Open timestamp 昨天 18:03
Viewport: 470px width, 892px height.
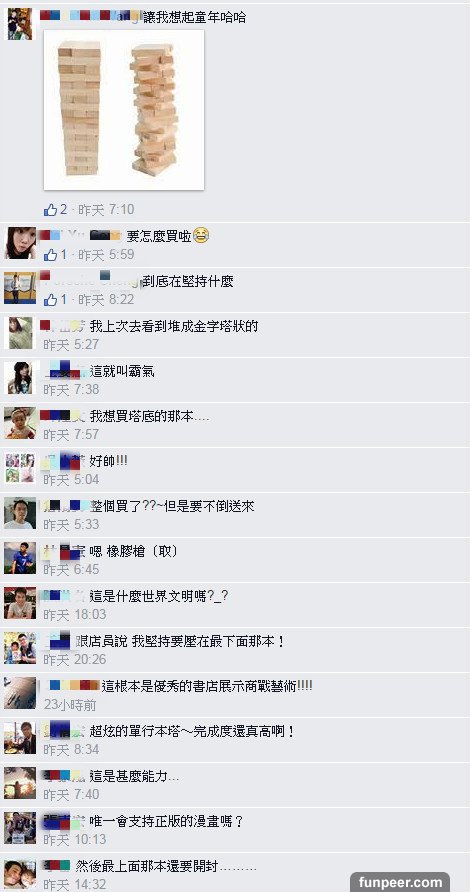click(x=75, y=614)
